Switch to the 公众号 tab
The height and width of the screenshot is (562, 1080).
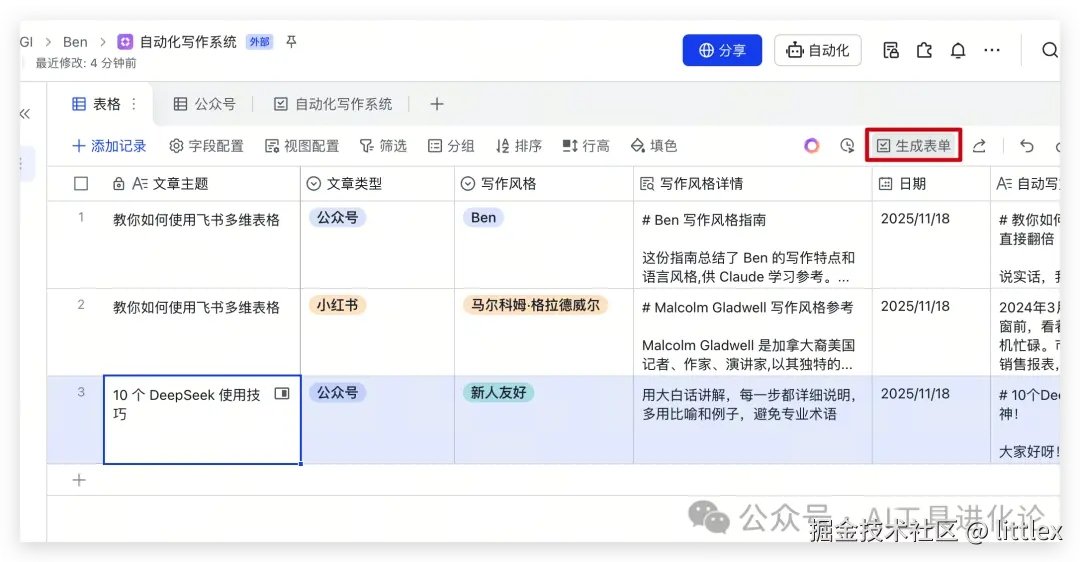[x=205, y=104]
